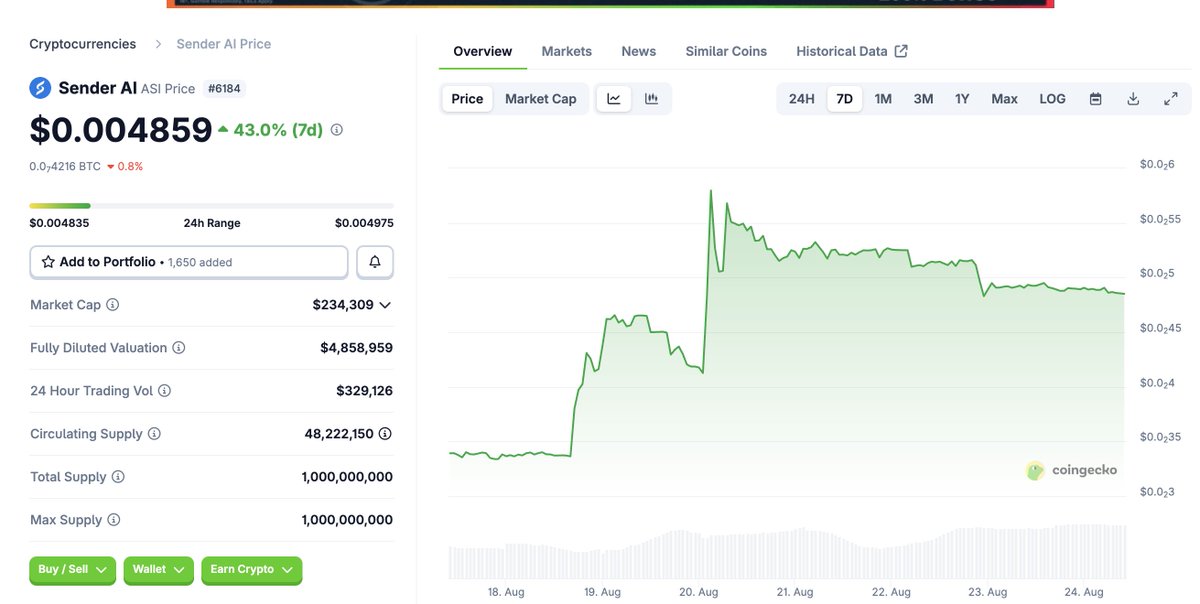Screen dimensions: 1200x604
Task: Click the 0.8% BTC change text
Action: (x=130, y=166)
